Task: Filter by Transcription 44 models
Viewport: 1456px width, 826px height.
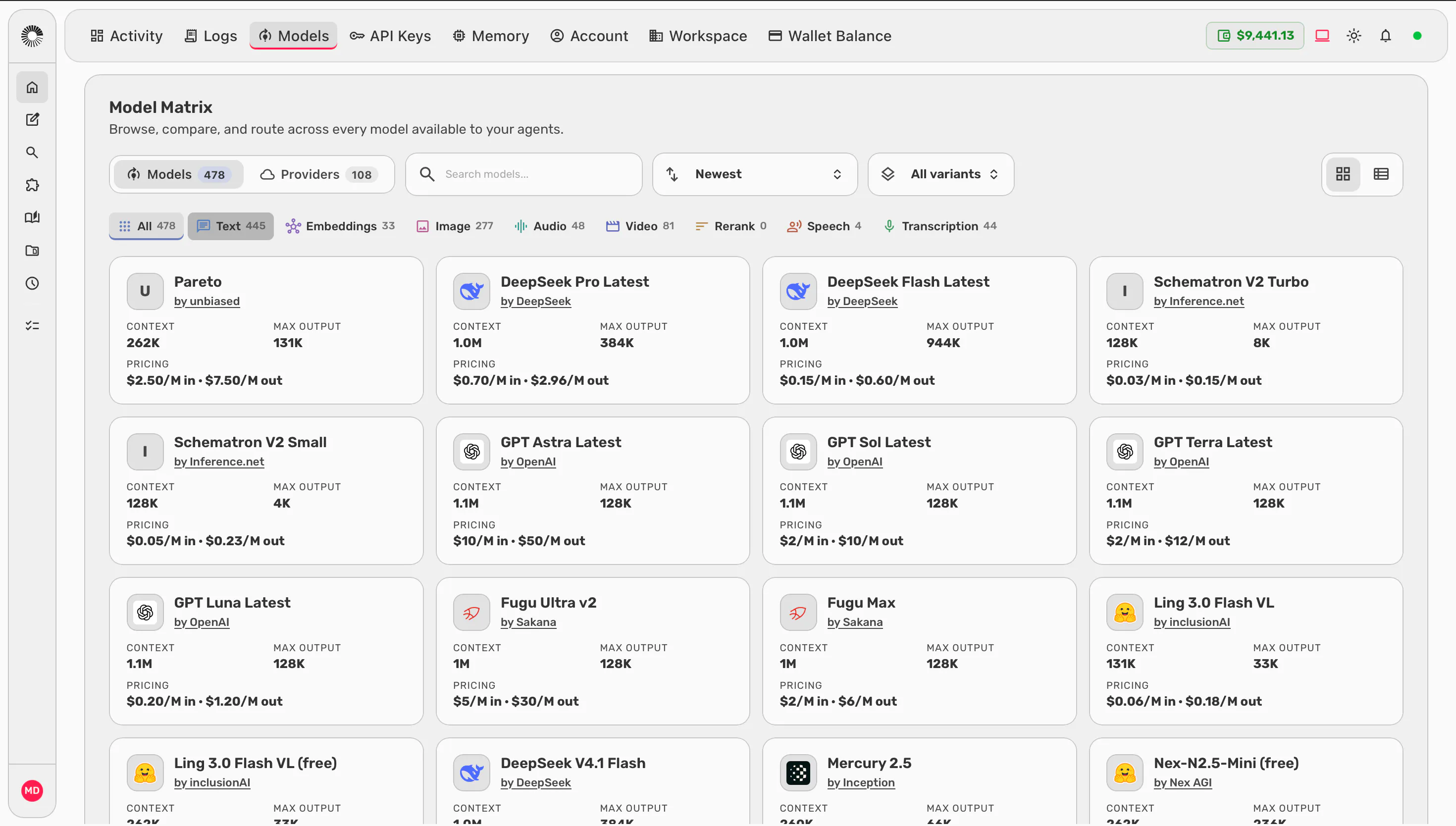Action: pyautogui.click(x=940, y=226)
